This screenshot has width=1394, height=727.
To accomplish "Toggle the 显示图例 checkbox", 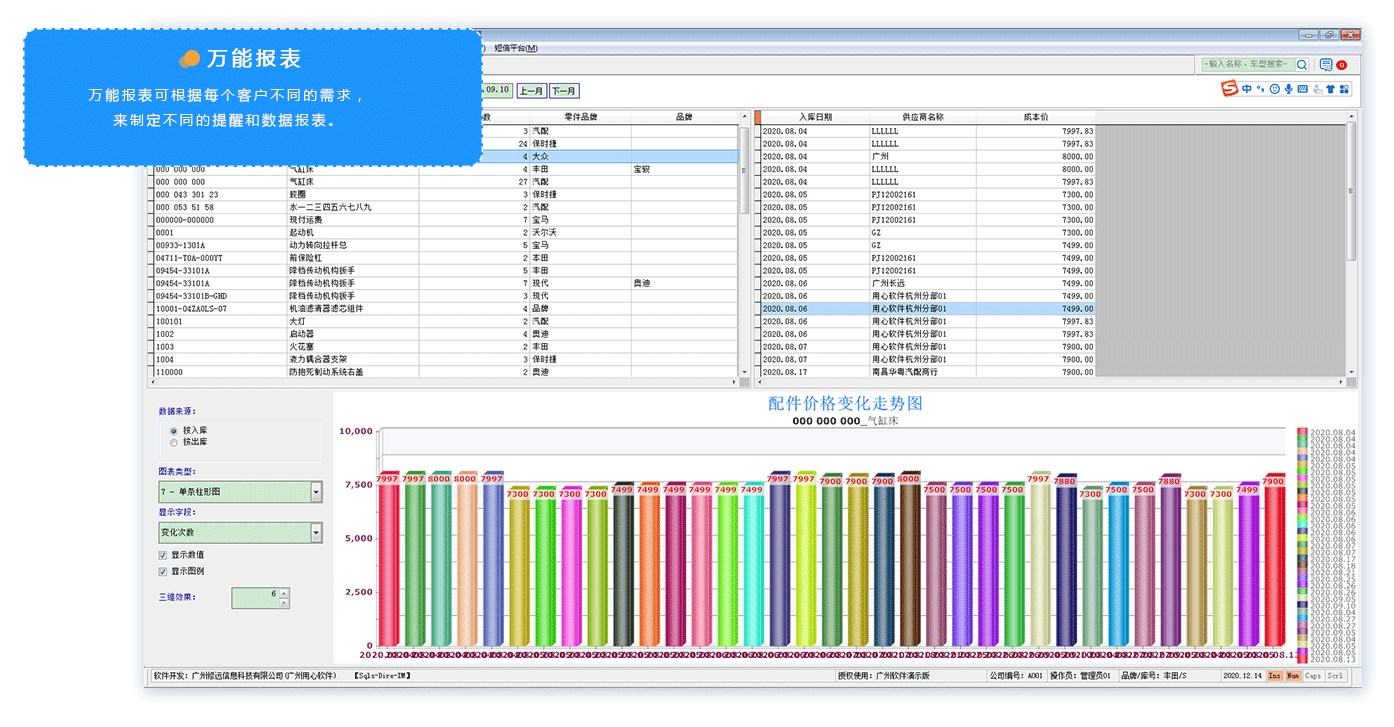I will (163, 572).
